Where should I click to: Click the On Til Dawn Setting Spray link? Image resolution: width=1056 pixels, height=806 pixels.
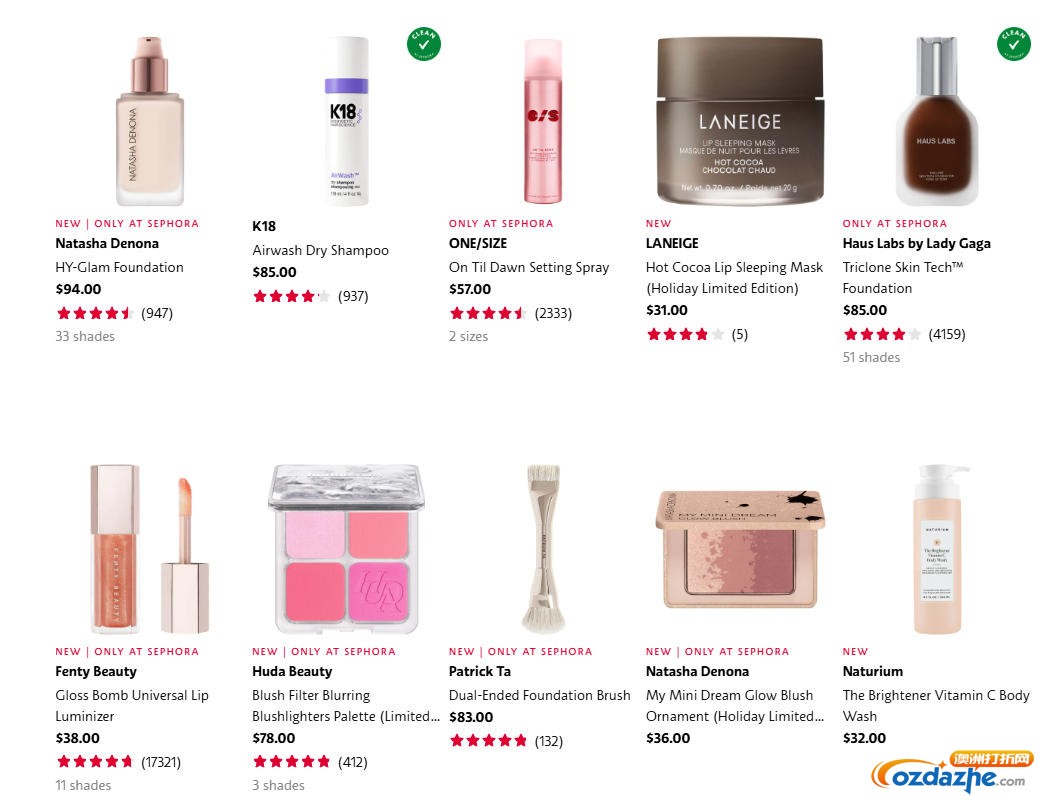coord(529,267)
